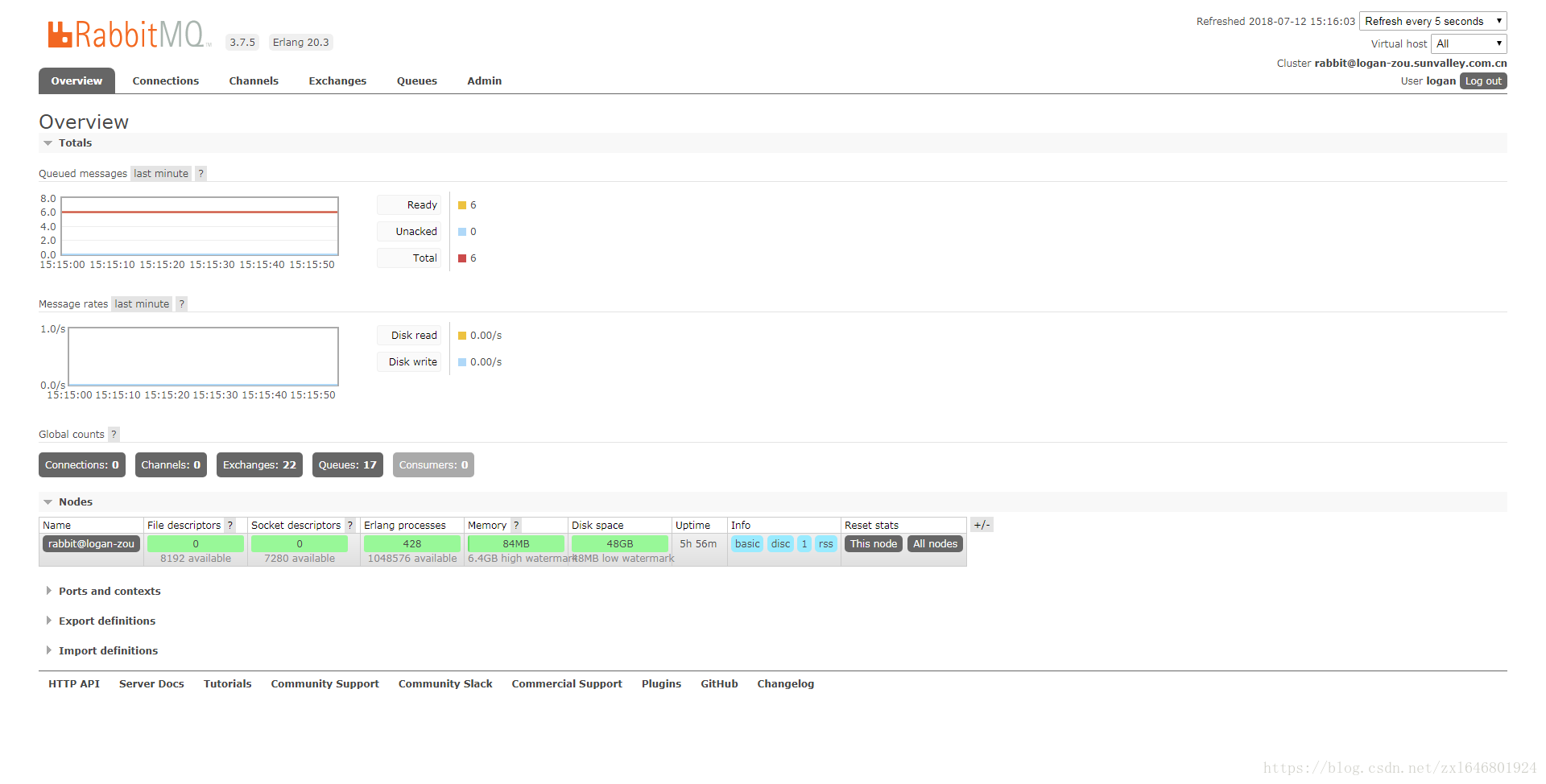The image size is (1546, 784).
Task: Open the Community Support link
Action: coord(324,683)
